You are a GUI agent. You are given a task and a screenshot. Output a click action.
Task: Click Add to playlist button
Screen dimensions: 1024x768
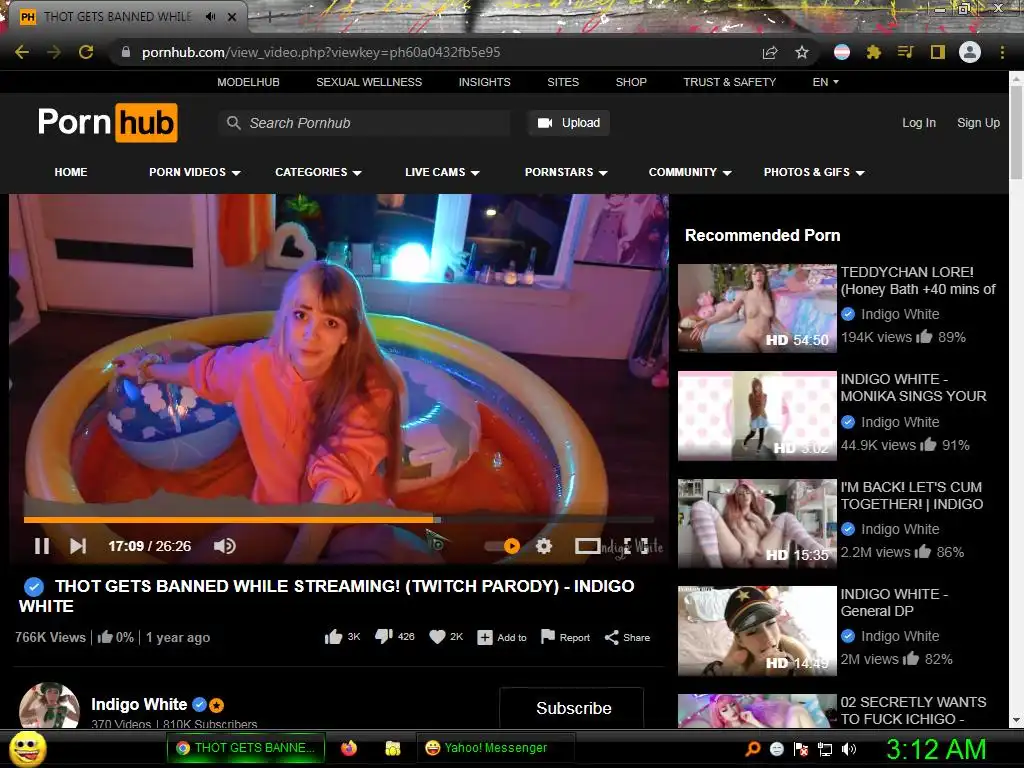click(x=502, y=637)
